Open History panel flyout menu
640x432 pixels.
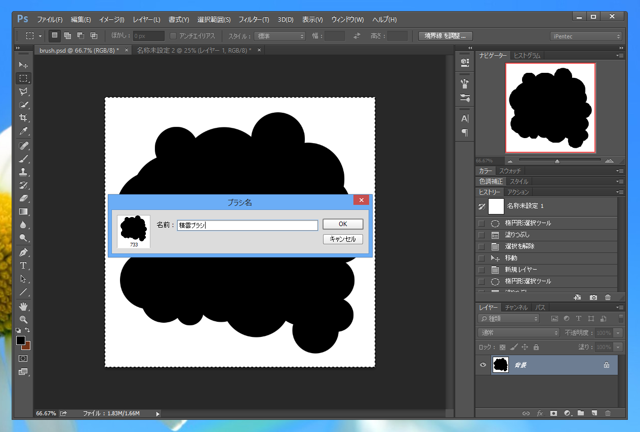(x=620, y=192)
